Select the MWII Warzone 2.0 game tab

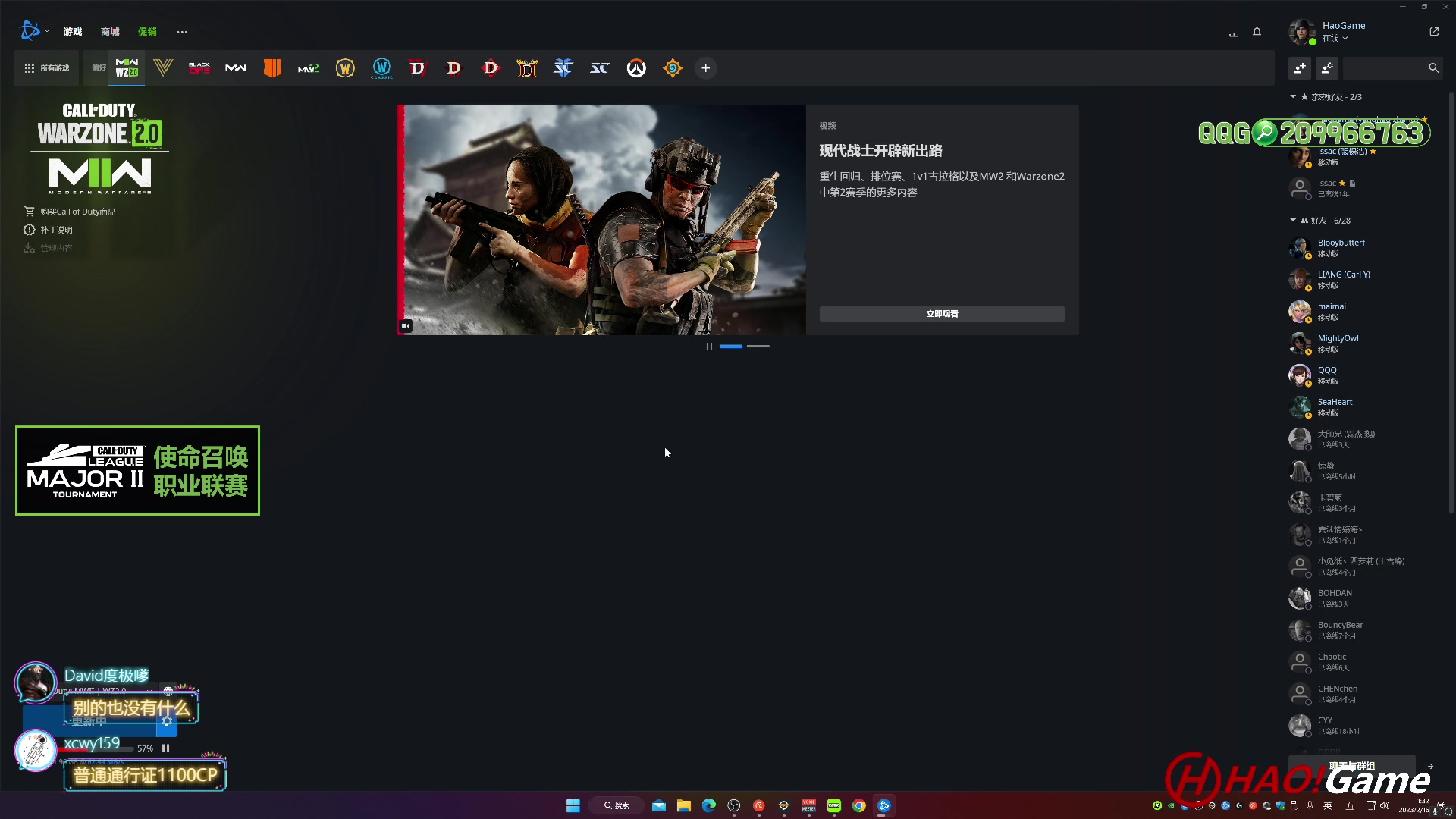pyautogui.click(x=127, y=68)
